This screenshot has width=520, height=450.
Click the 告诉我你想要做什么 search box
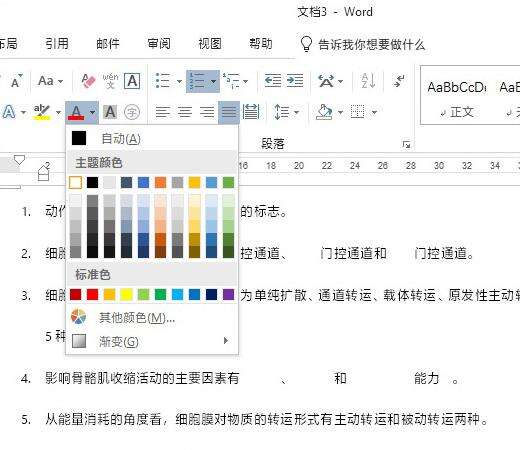[363, 44]
